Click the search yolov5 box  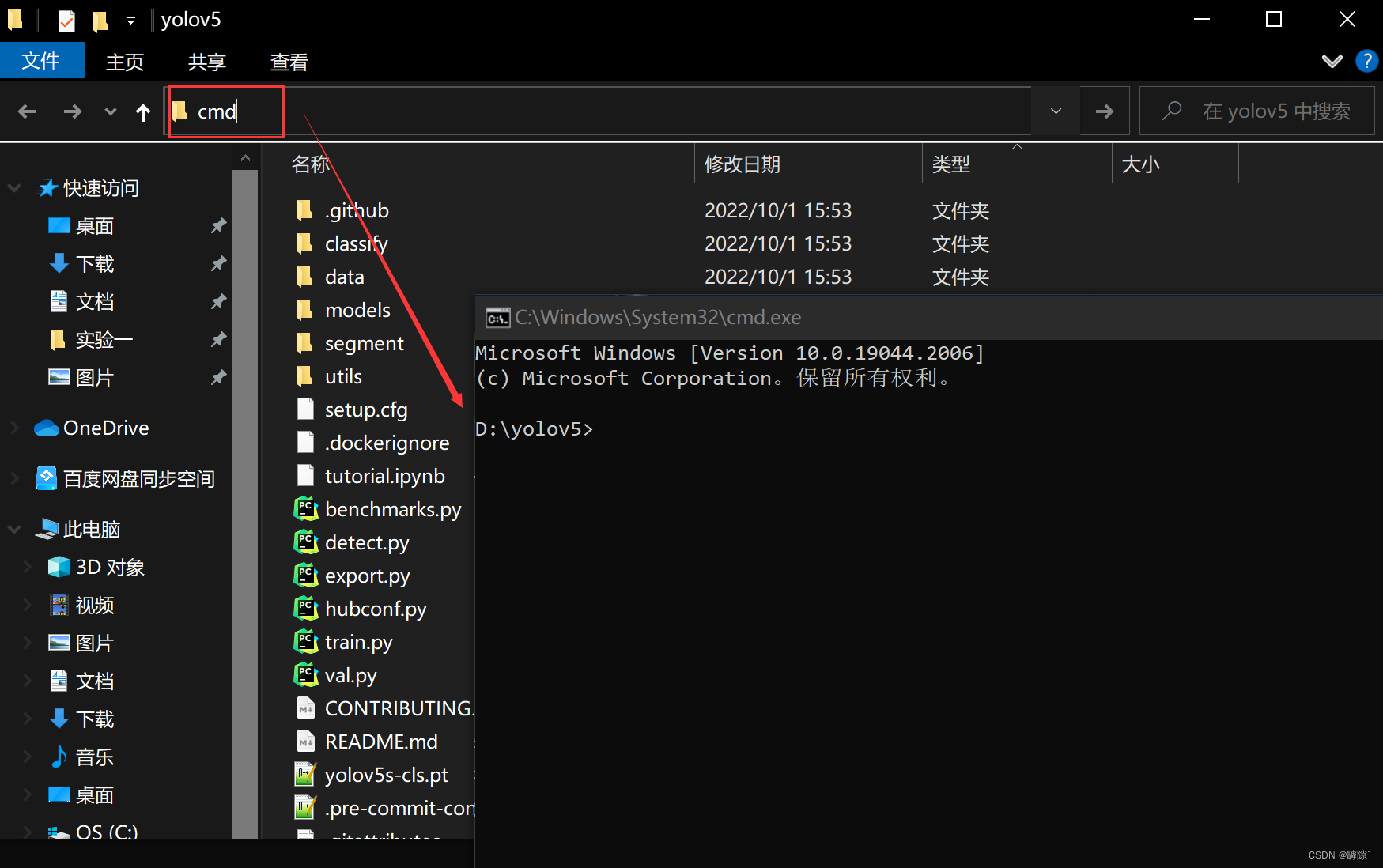coord(1257,111)
